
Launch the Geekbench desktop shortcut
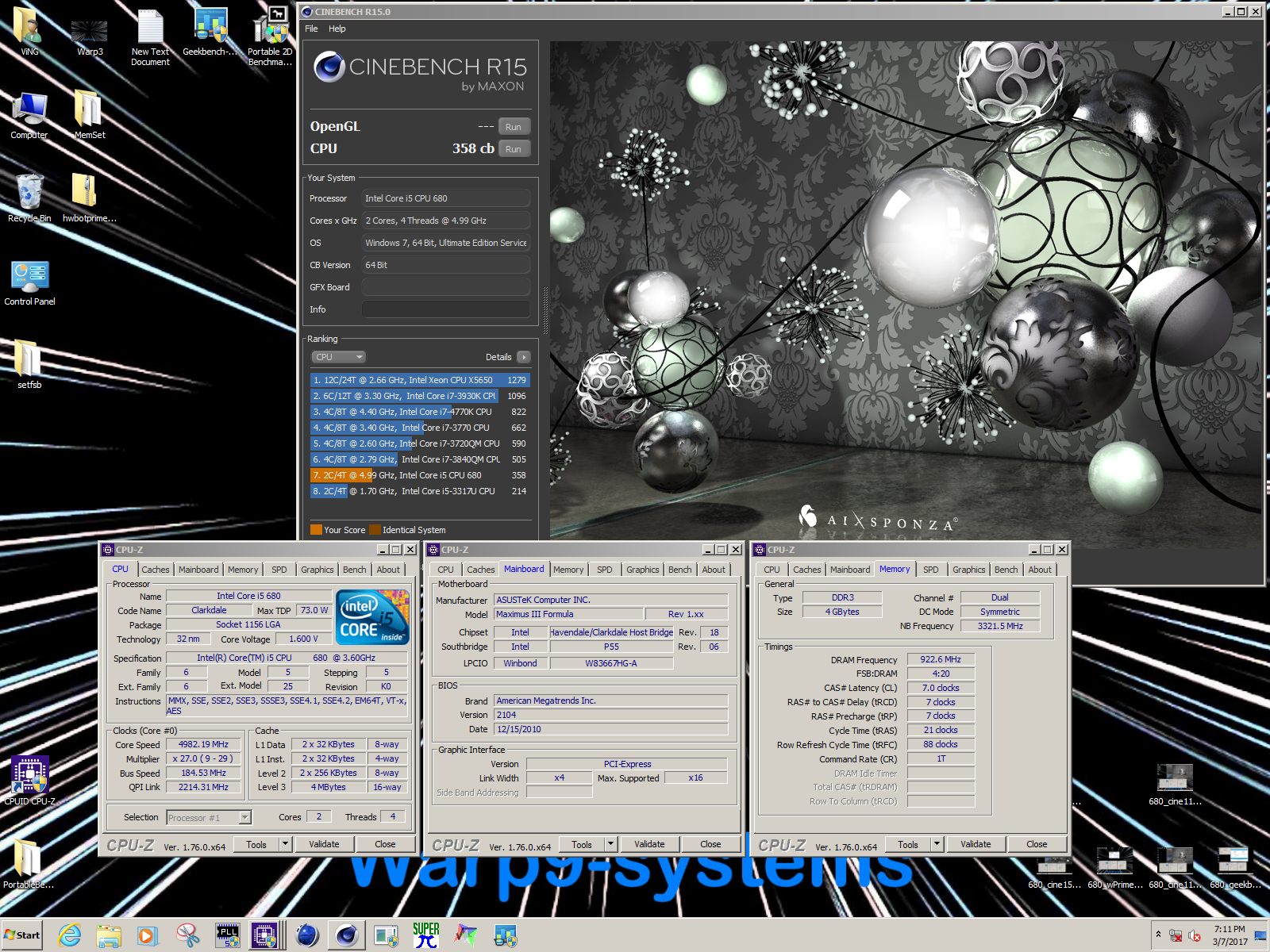click(x=210, y=32)
